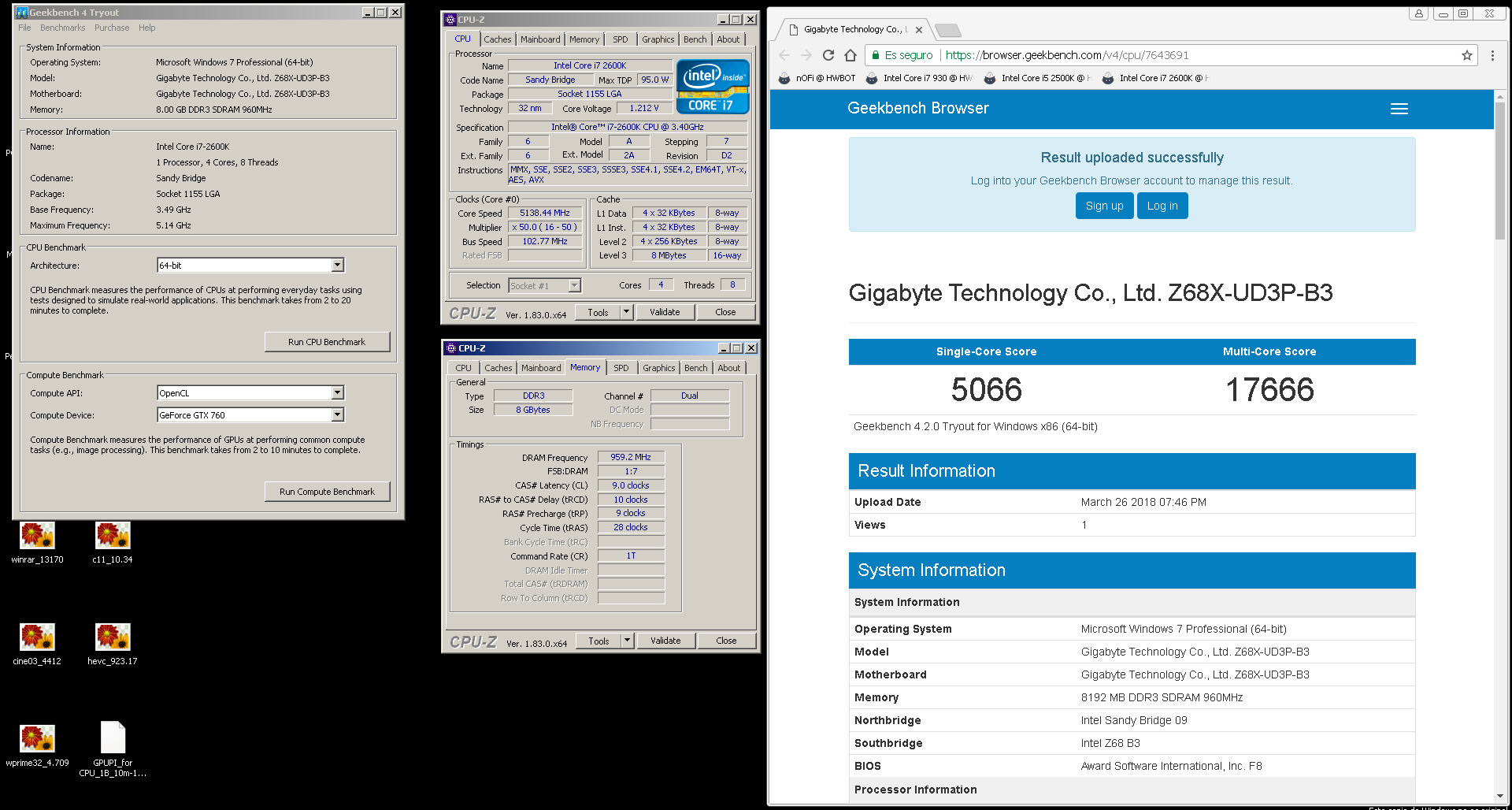Viewport: 1512px width, 810px height.
Task: Open Geekbench Benchmarks menu
Action: (x=63, y=28)
